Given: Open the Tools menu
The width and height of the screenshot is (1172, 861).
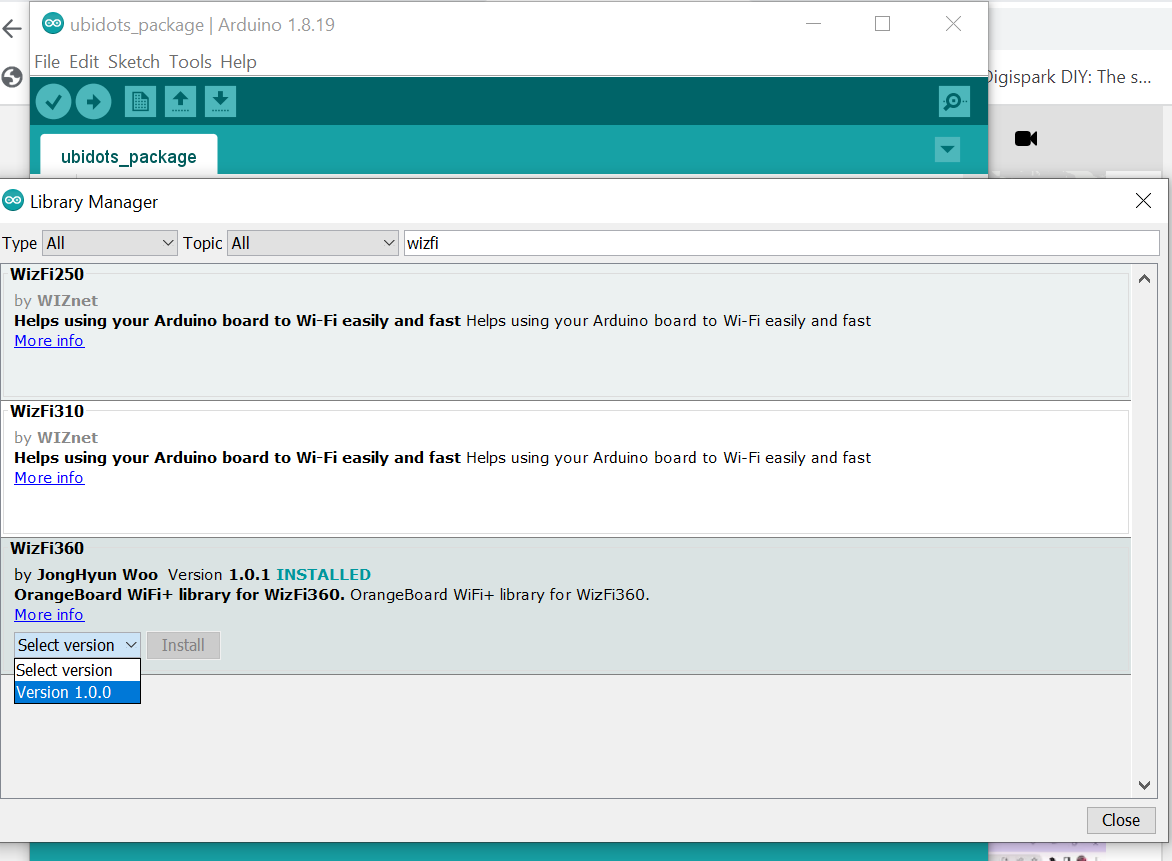Looking at the screenshot, I should tap(190, 62).
